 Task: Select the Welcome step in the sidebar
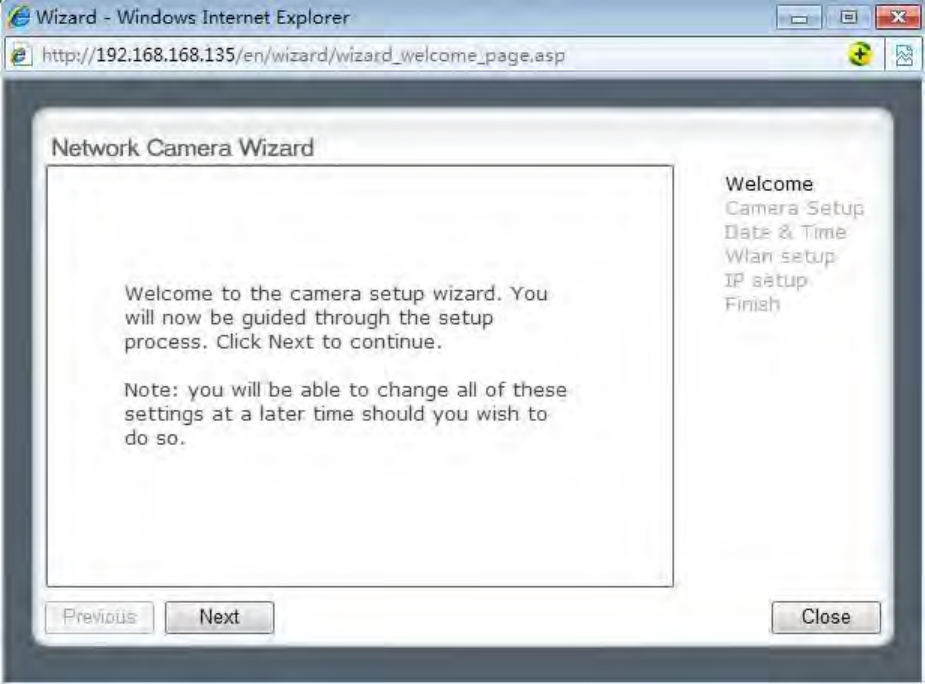[769, 184]
